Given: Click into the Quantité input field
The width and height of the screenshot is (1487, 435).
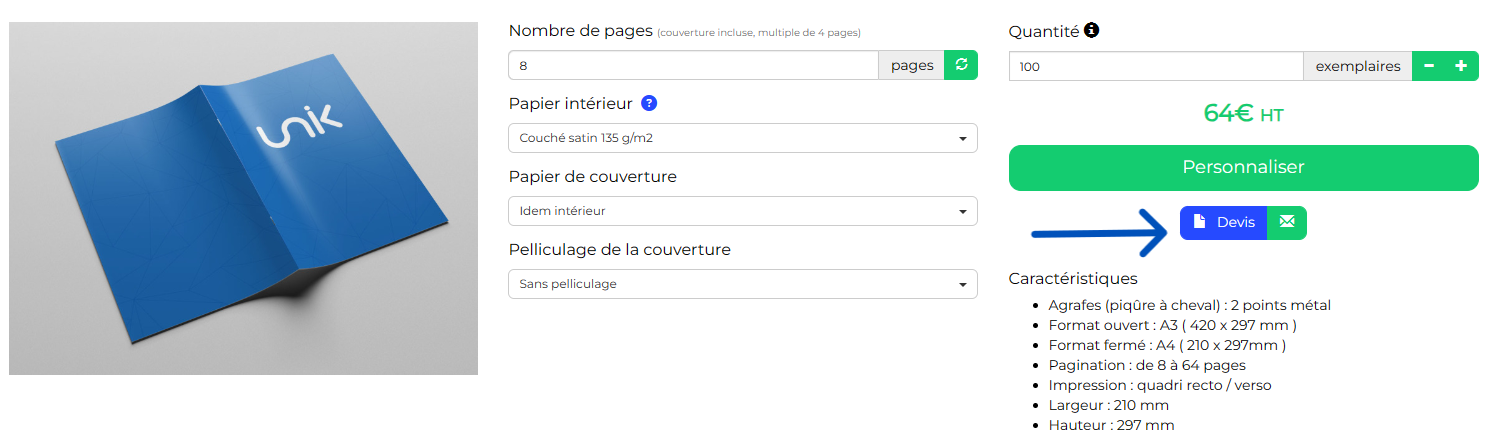Looking at the screenshot, I should click(x=1155, y=66).
